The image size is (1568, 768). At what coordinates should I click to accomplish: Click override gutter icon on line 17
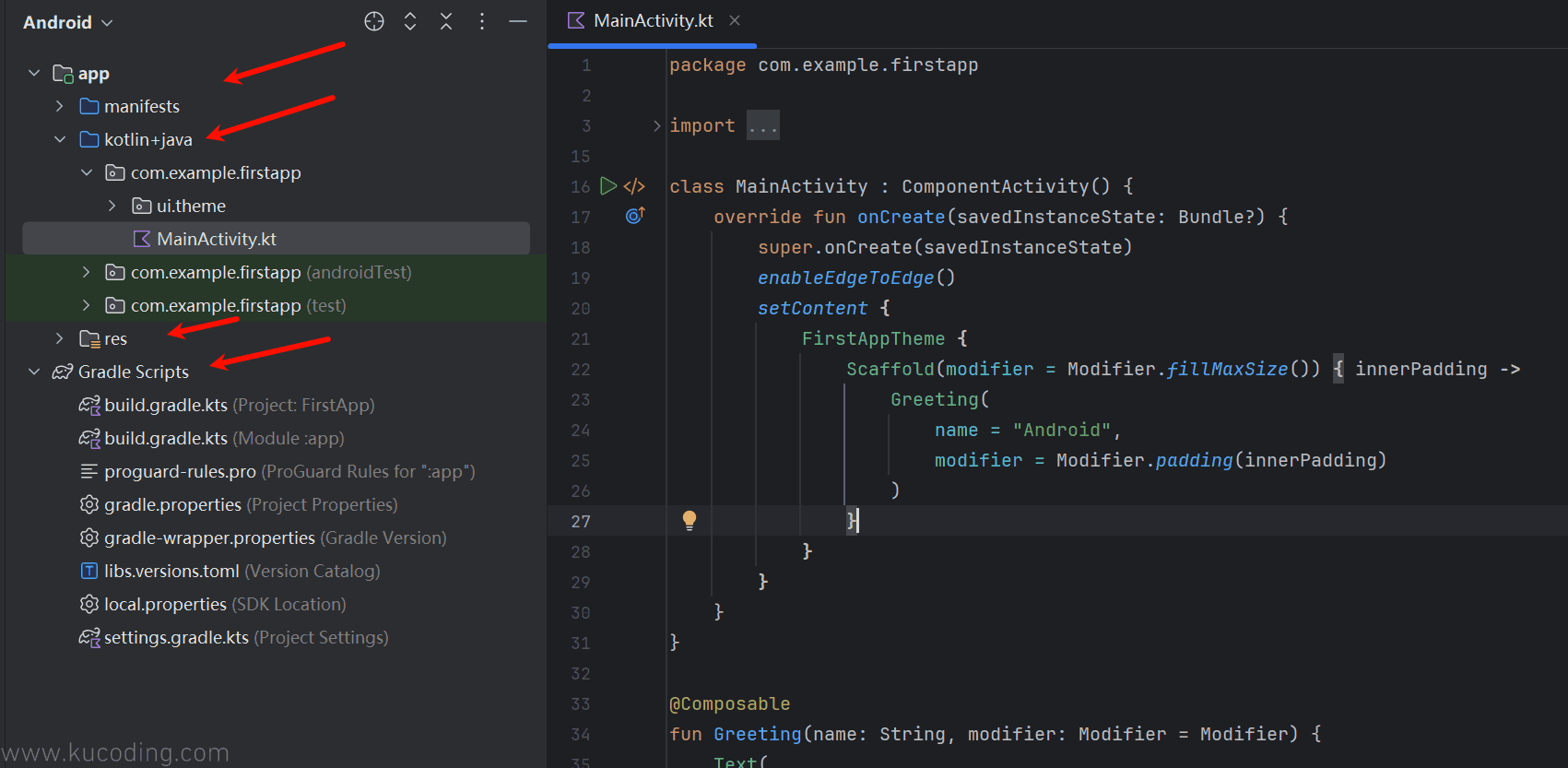(x=635, y=216)
